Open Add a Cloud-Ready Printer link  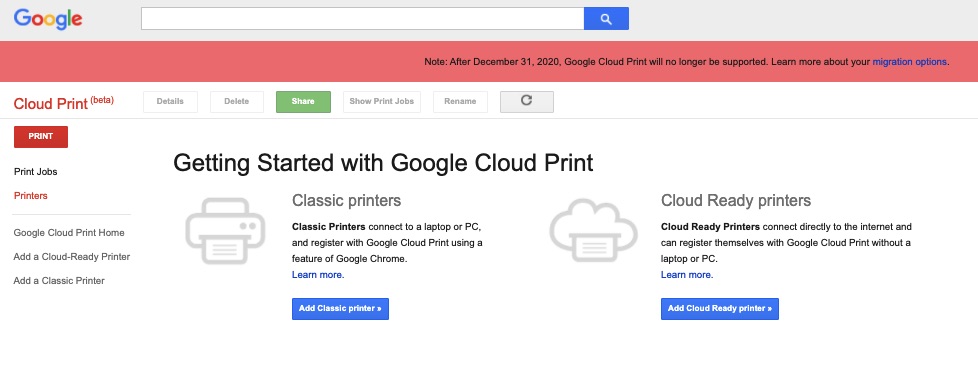(x=72, y=257)
